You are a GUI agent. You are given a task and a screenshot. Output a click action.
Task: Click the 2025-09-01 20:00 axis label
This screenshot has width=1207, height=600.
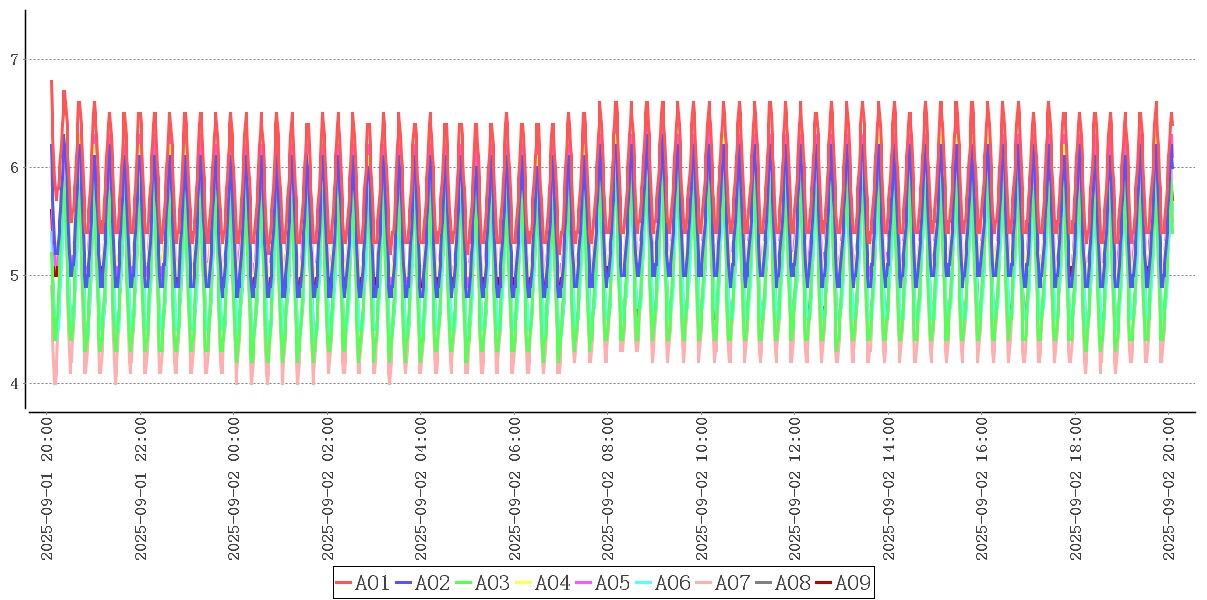click(47, 489)
